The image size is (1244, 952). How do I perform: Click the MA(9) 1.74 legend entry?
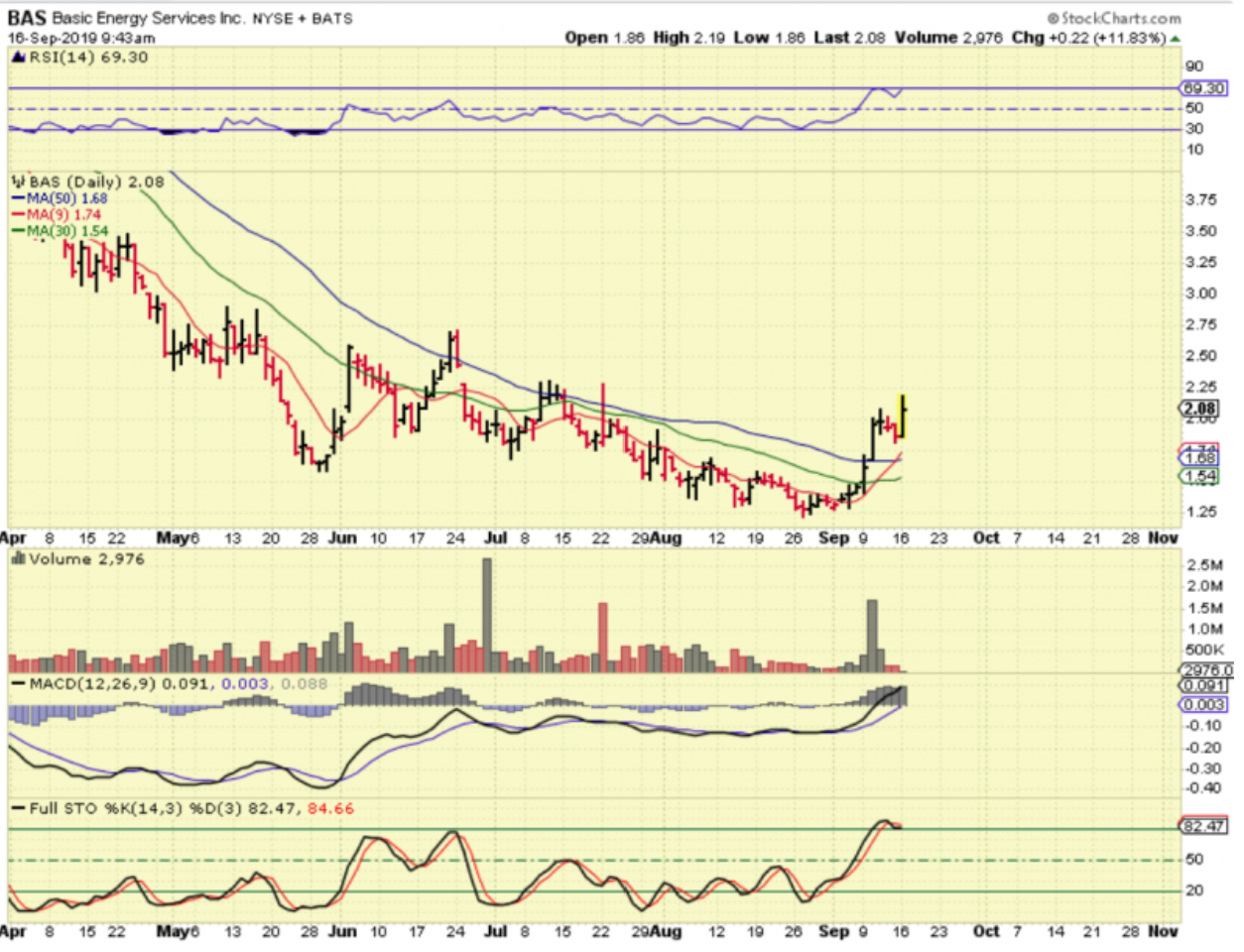point(63,214)
